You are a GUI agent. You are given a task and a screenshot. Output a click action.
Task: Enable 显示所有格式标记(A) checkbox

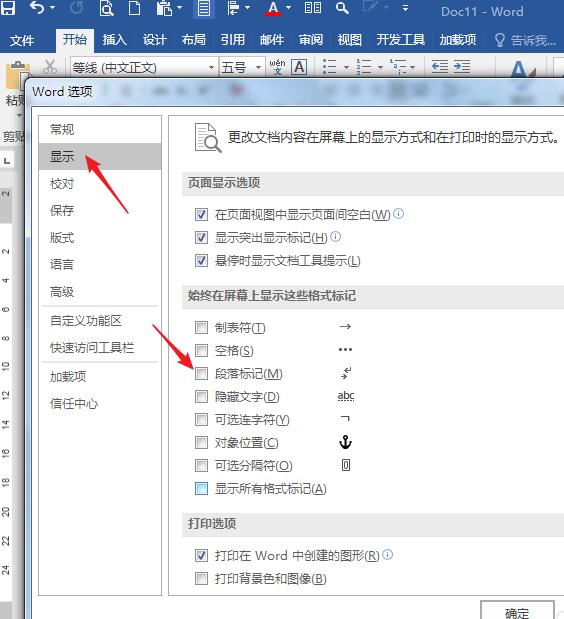pos(201,489)
